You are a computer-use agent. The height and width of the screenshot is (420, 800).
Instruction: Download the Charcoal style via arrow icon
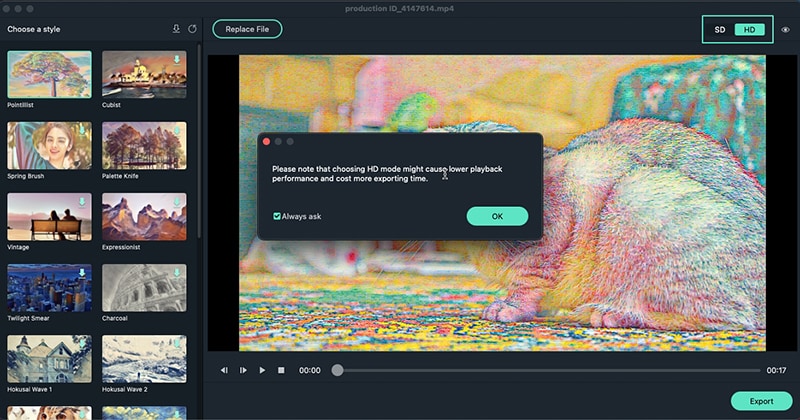click(x=177, y=273)
